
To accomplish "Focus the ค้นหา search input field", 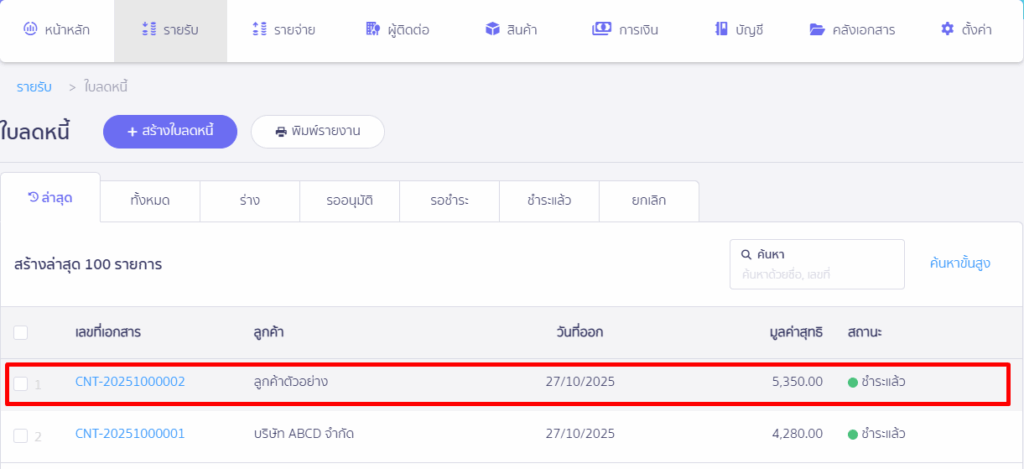I will (x=816, y=273).
